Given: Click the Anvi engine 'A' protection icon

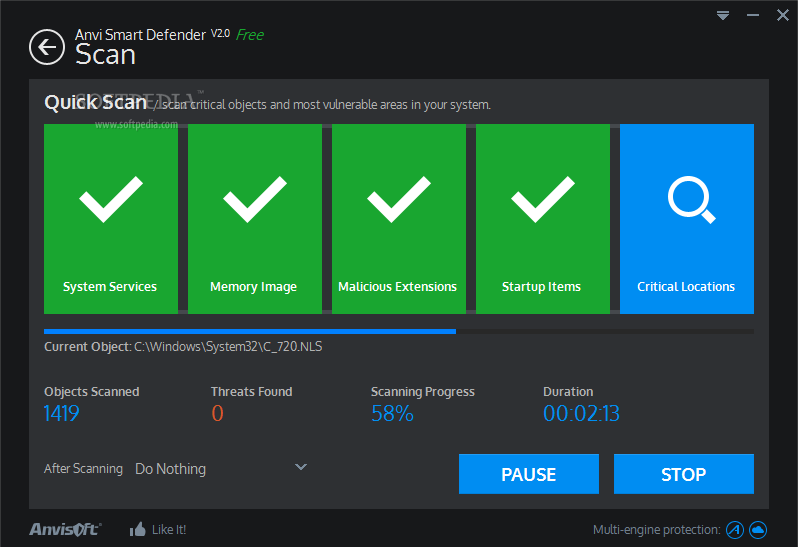Looking at the screenshot, I should click(x=734, y=530).
